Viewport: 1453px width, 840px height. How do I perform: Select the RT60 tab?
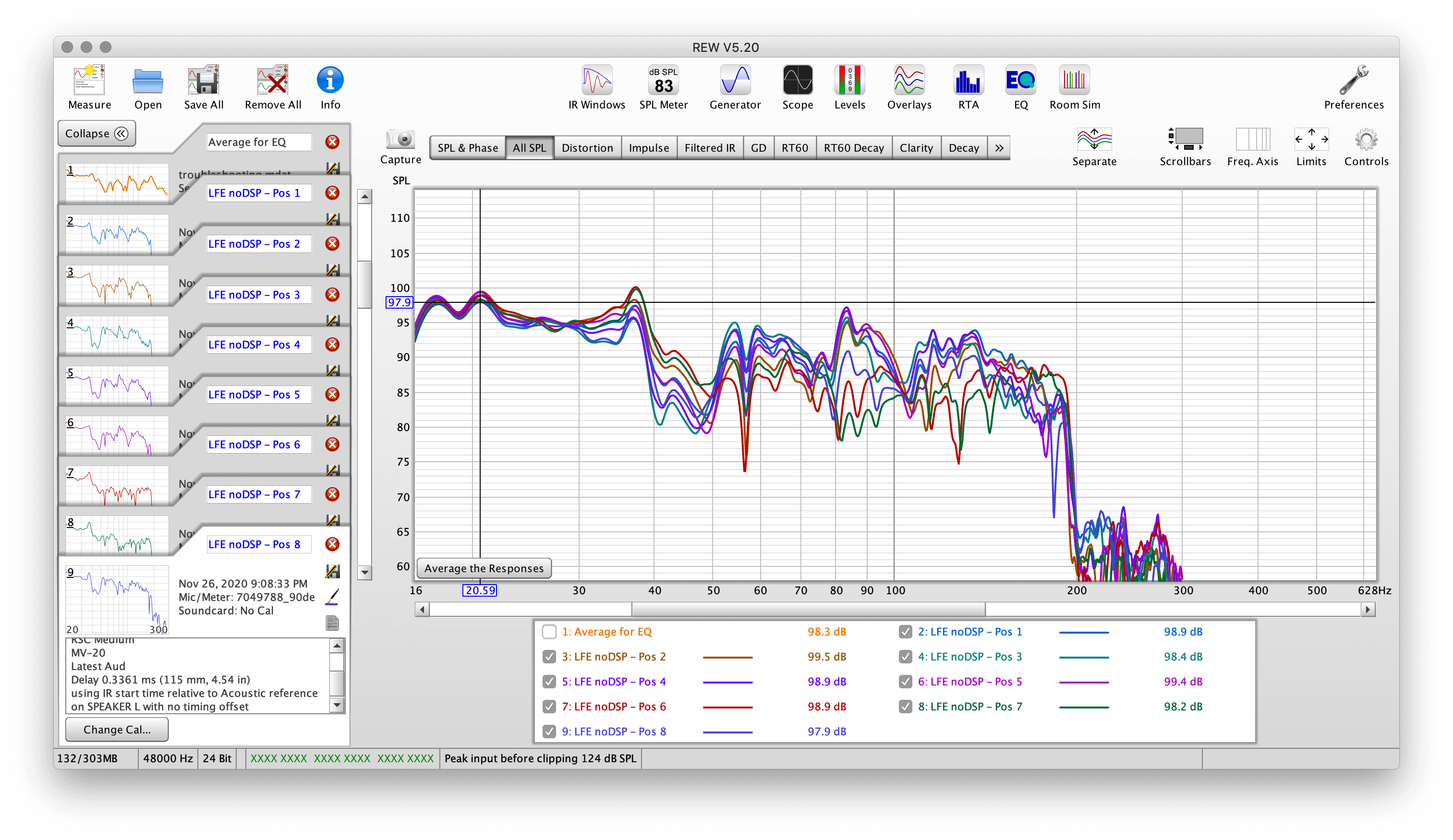coord(795,148)
